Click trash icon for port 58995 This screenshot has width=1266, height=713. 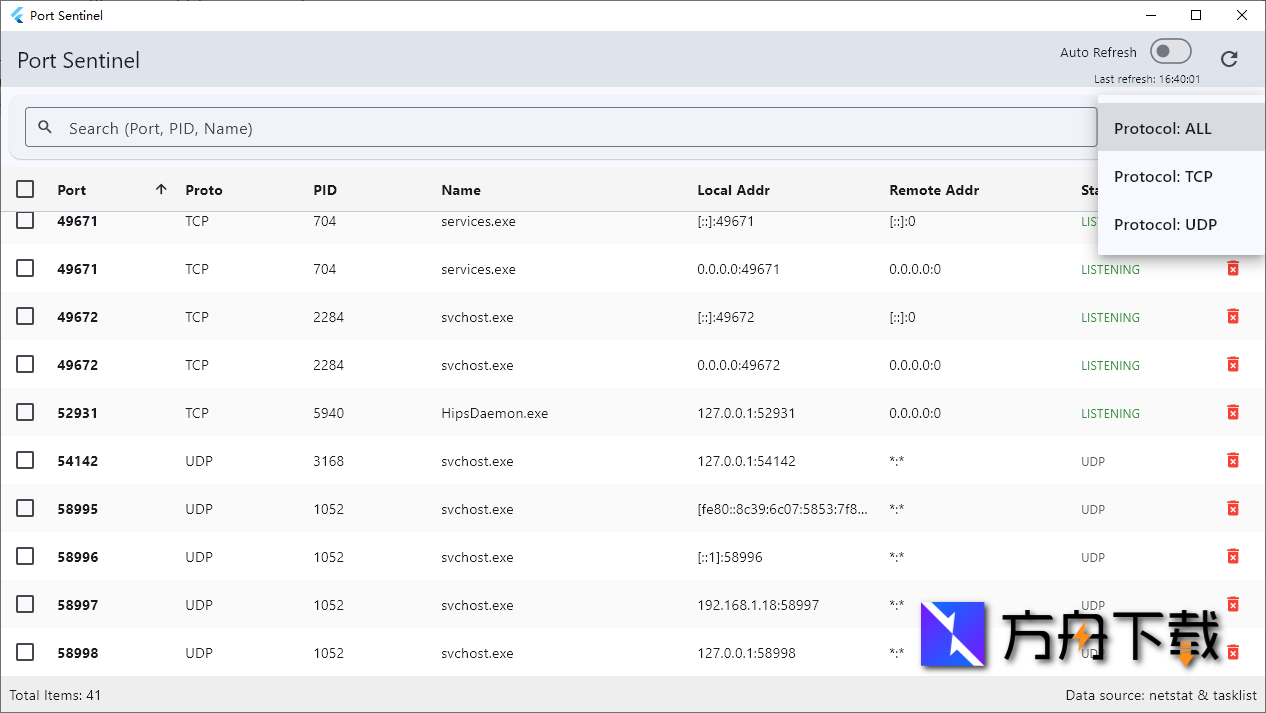(x=1233, y=509)
